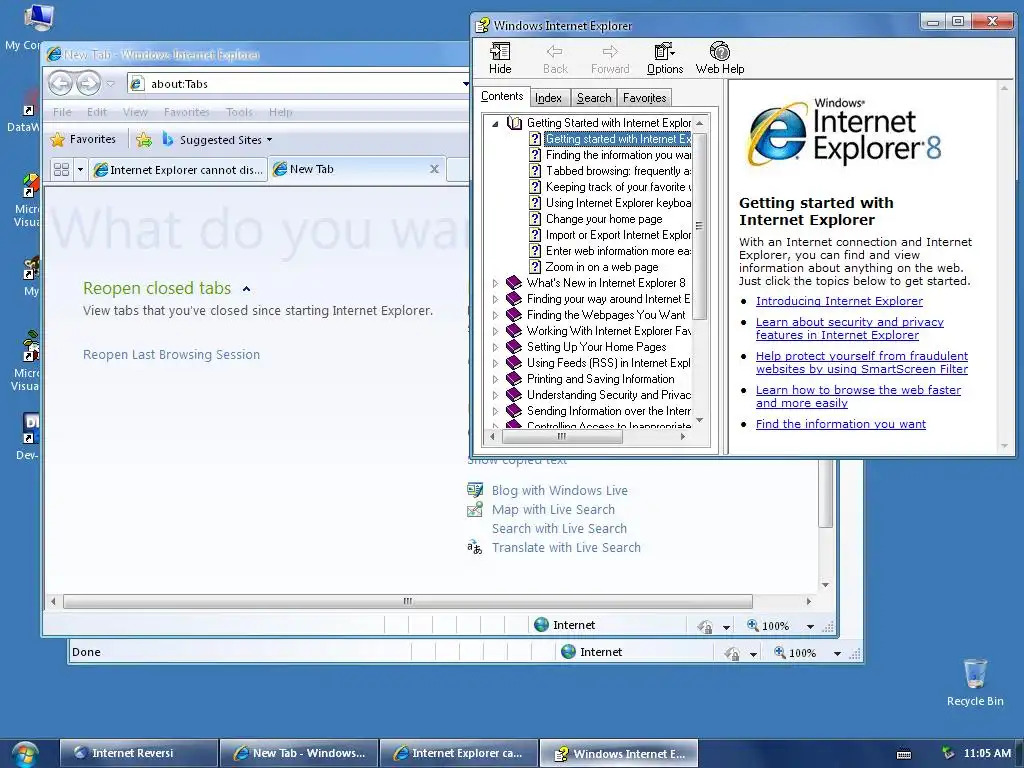Select Tabbed browsing: frequently asked topic
The image size is (1024, 768).
point(618,171)
